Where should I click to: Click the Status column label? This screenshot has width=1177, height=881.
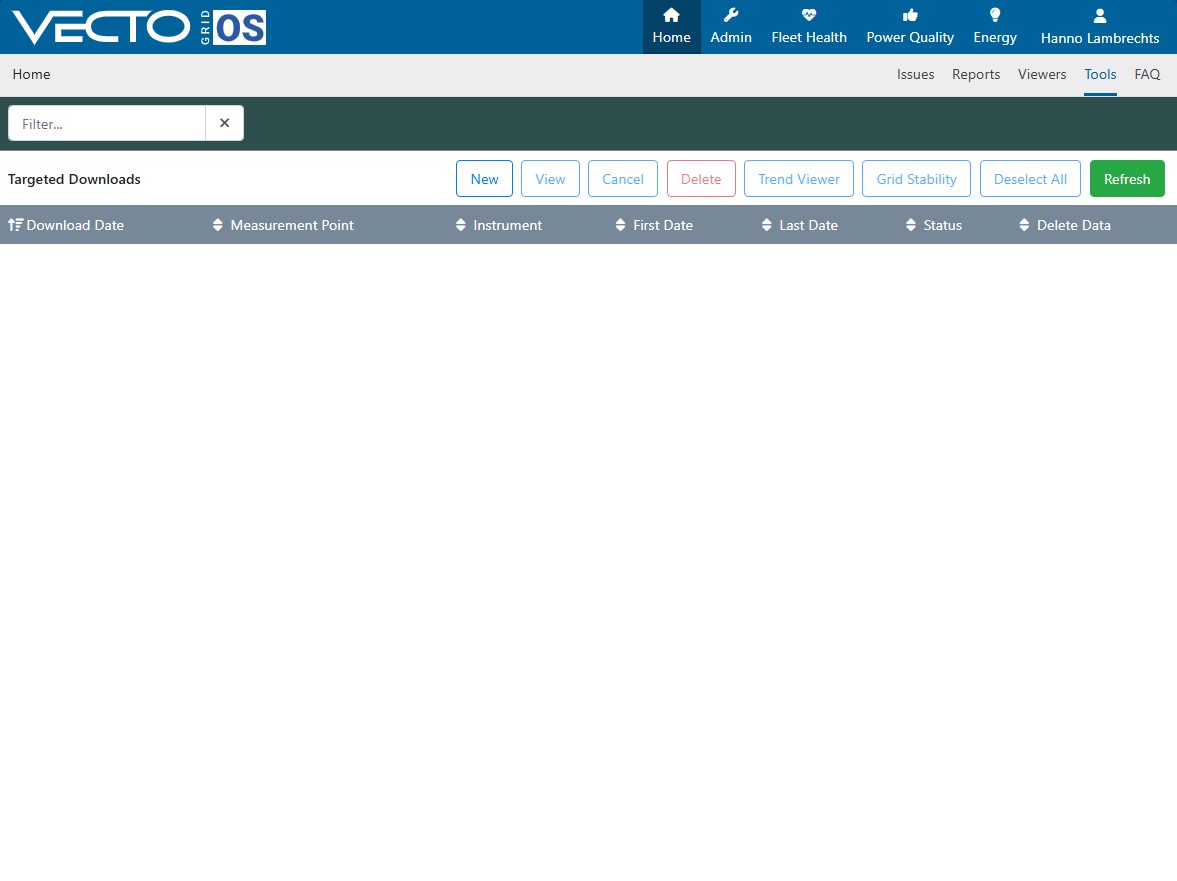(x=943, y=225)
